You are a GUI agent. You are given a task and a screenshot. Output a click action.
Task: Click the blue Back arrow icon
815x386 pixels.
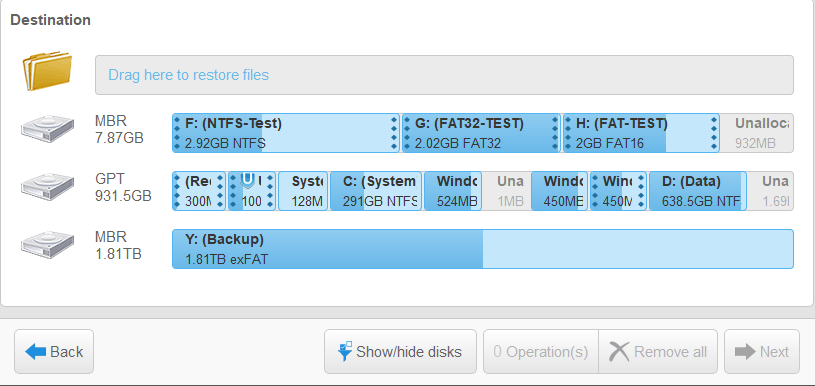pyautogui.click(x=35, y=352)
